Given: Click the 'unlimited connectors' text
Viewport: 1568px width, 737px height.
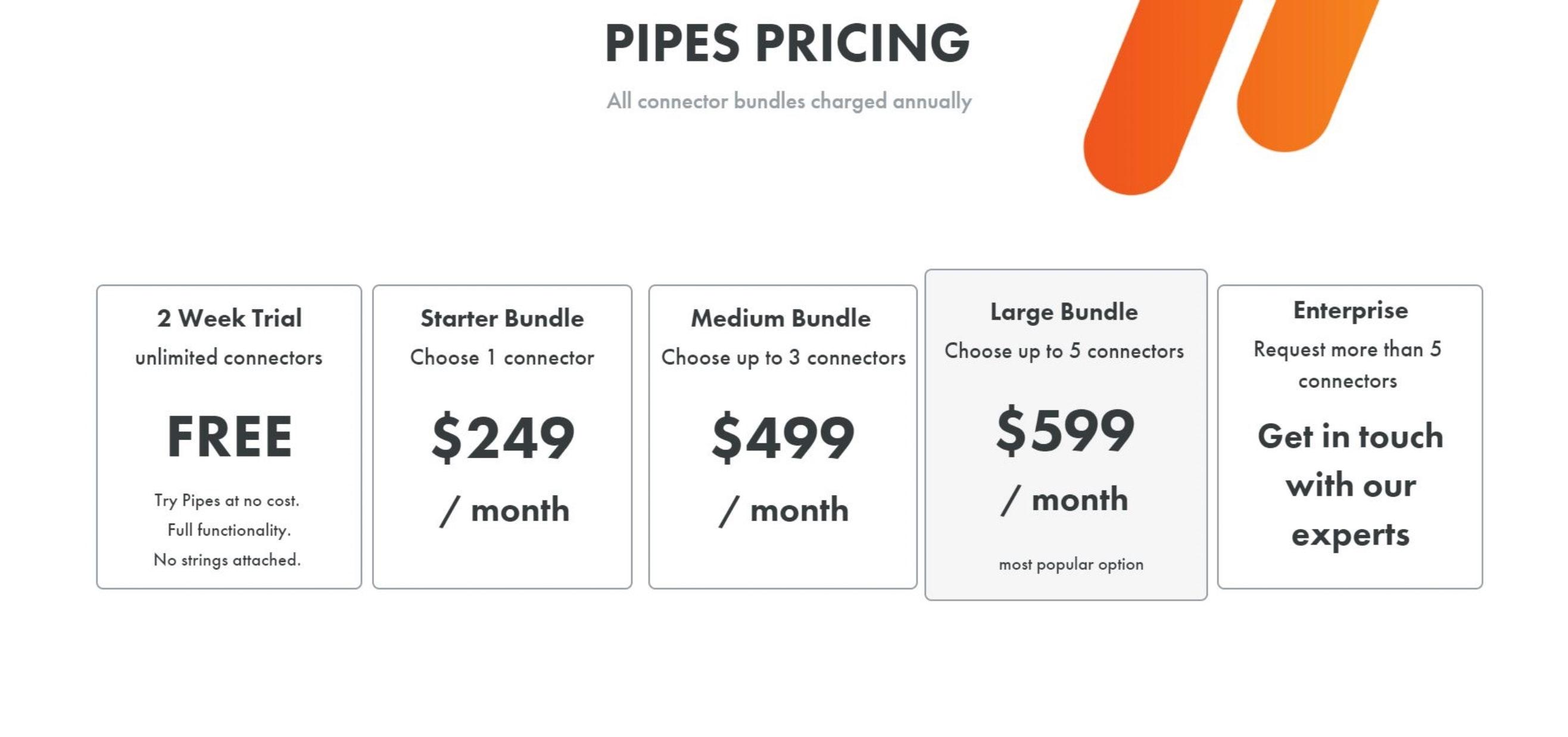Looking at the screenshot, I should [229, 357].
